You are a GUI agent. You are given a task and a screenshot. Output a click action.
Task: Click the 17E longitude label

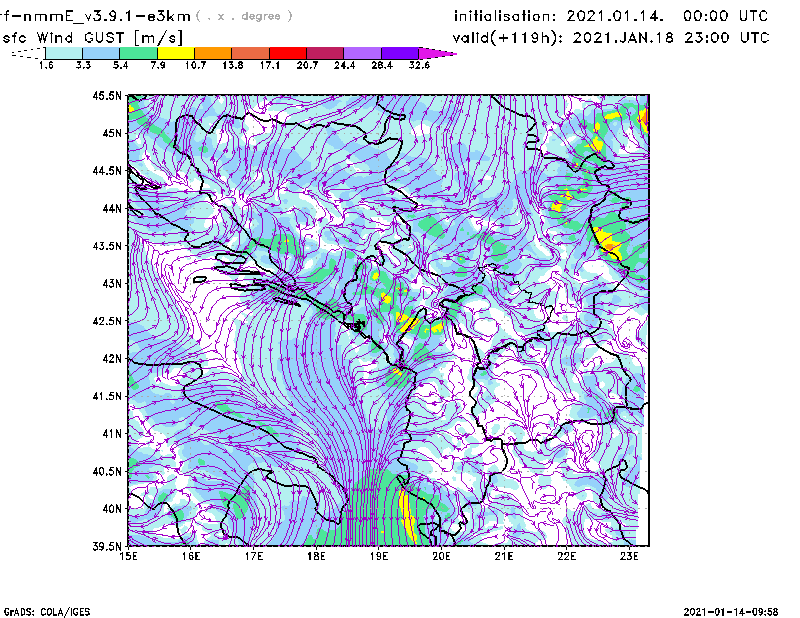(x=254, y=556)
